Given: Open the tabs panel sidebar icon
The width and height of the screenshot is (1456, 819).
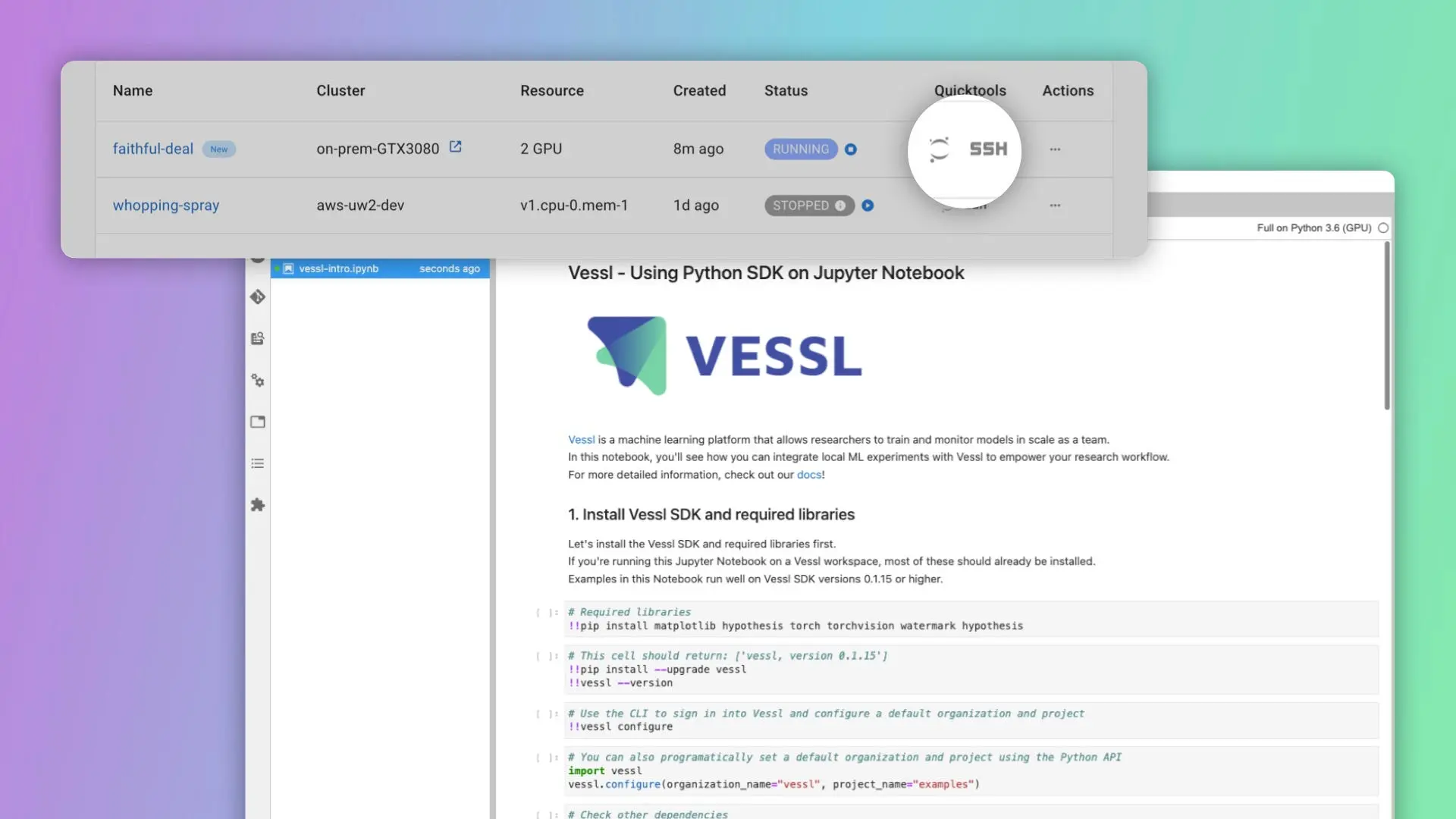Looking at the screenshot, I should coord(258,422).
